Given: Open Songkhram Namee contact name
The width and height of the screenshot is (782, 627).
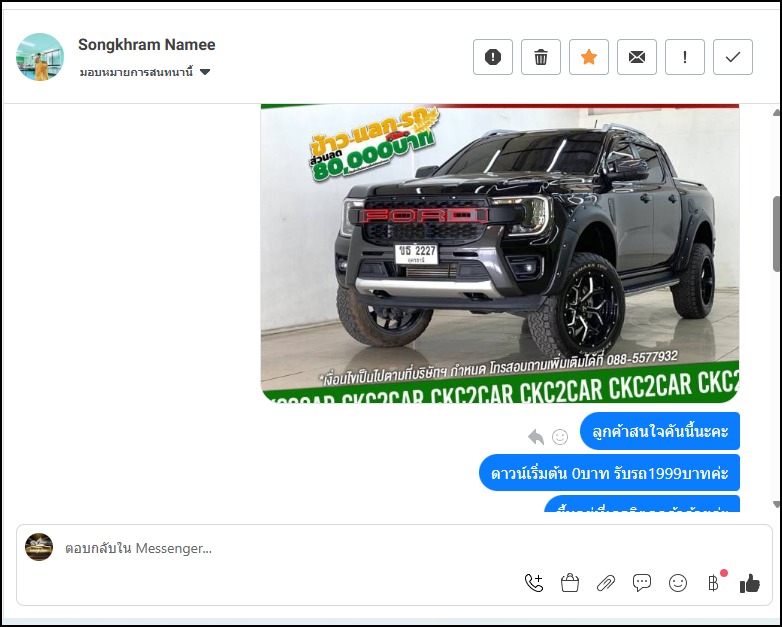Looking at the screenshot, I should click(147, 44).
